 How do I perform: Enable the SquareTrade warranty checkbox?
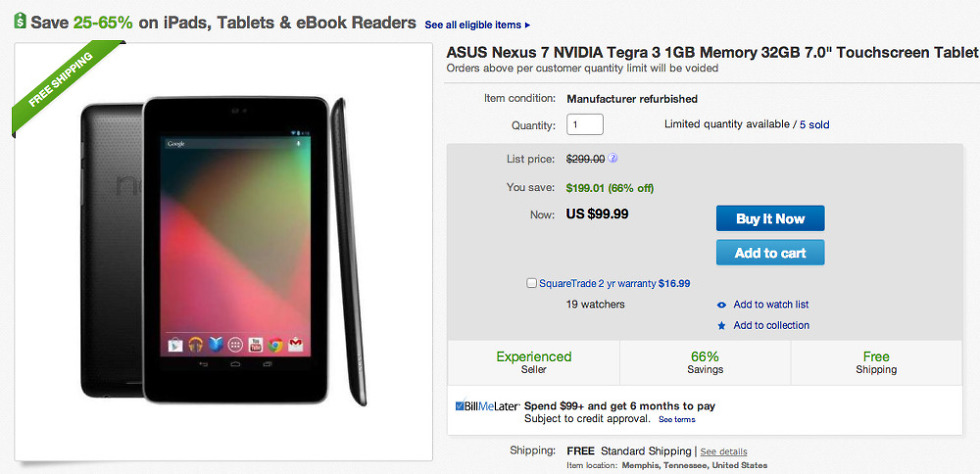point(532,283)
